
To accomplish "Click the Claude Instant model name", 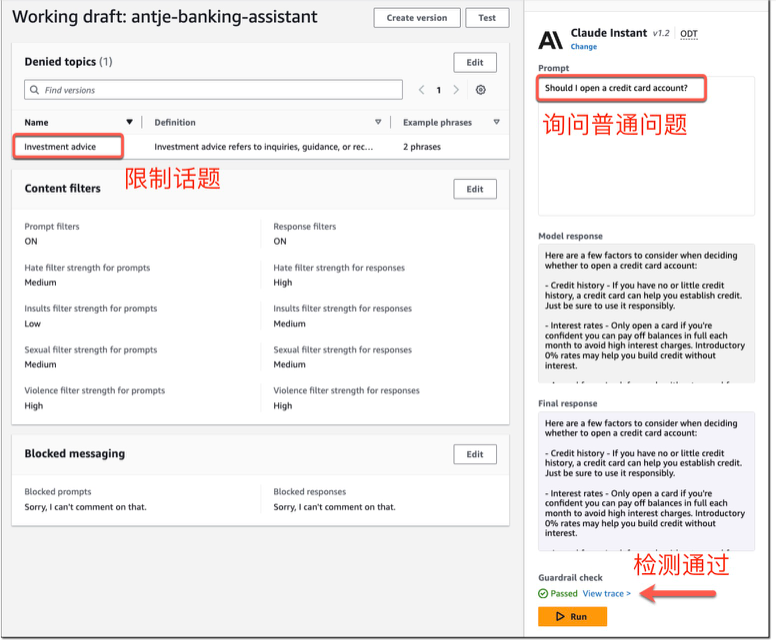I will click(608, 33).
